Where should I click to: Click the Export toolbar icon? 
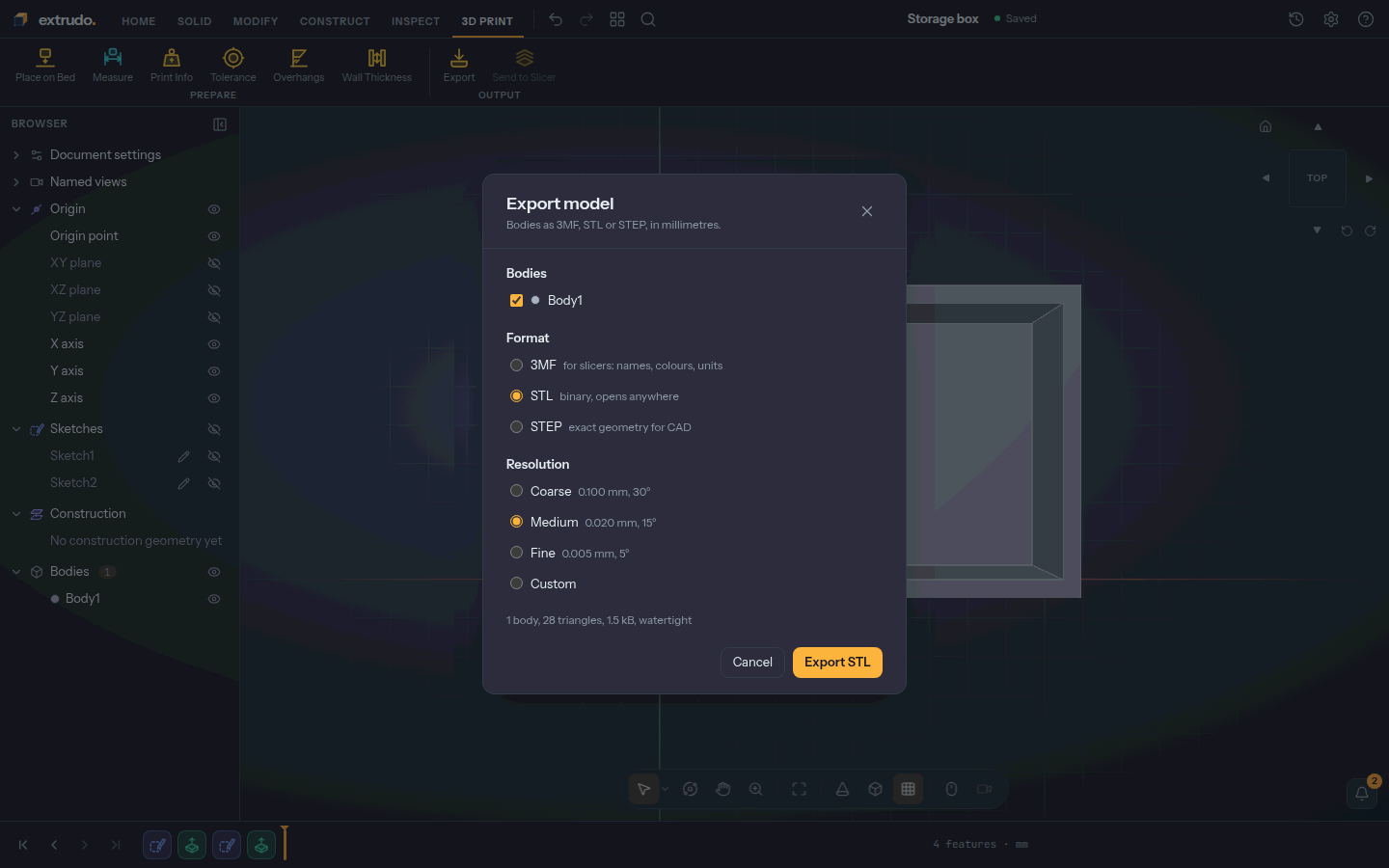(x=459, y=66)
